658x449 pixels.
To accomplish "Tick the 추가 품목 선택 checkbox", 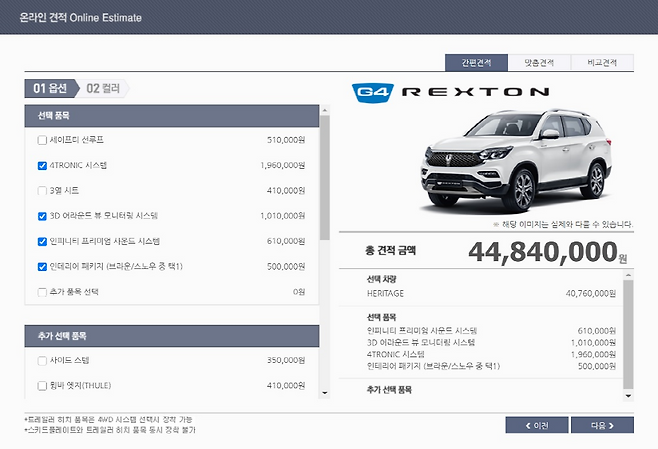I will pos(42,292).
